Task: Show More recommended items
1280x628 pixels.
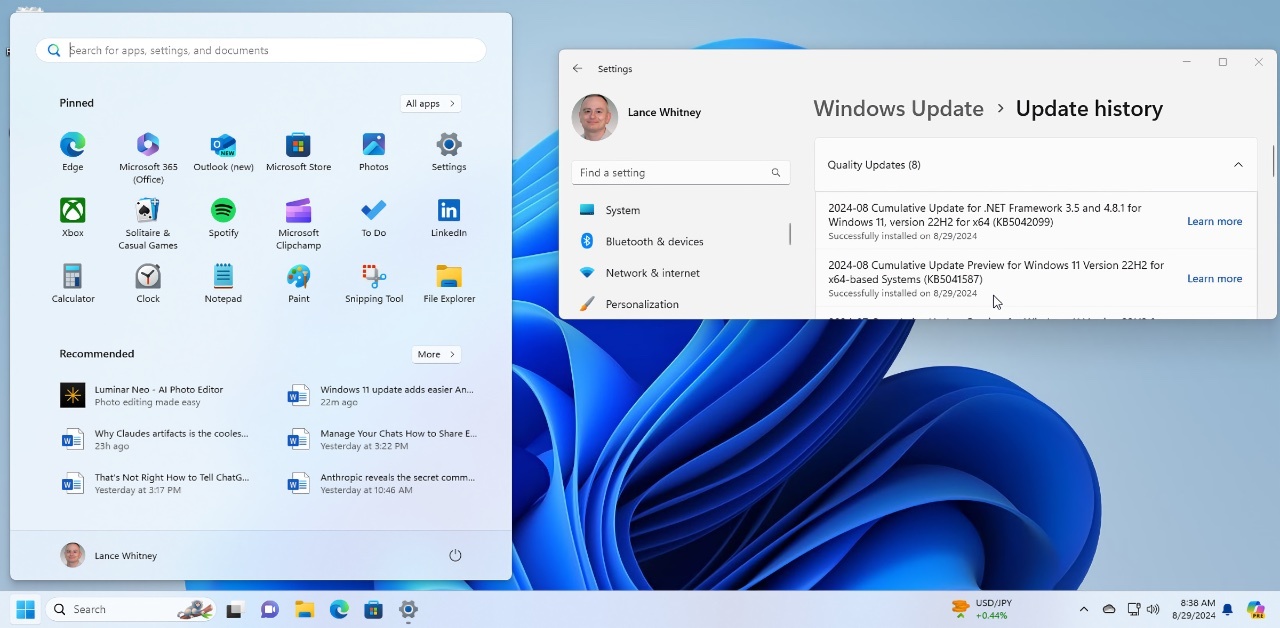Action: click(x=436, y=354)
